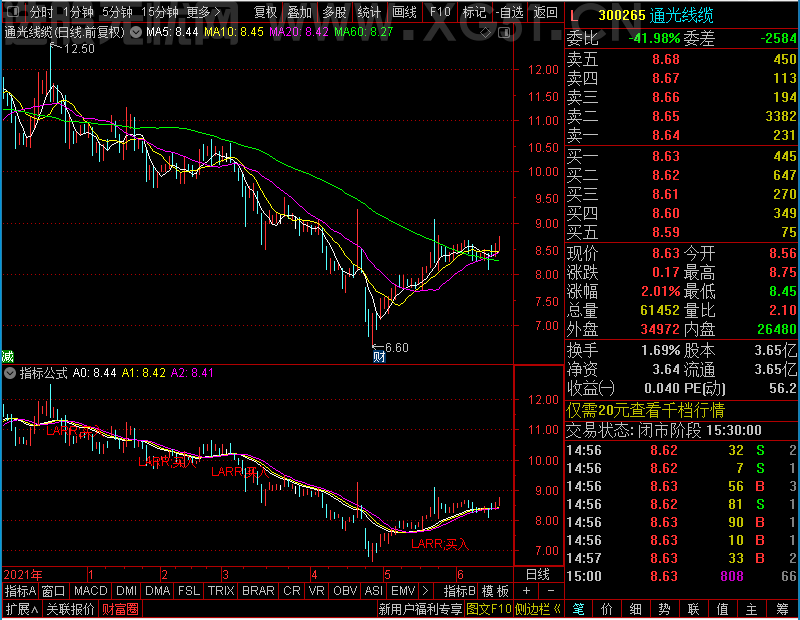This screenshot has width=800, height=620.
Task: Click 新用户福利专享 promo link
Action: 420,609
